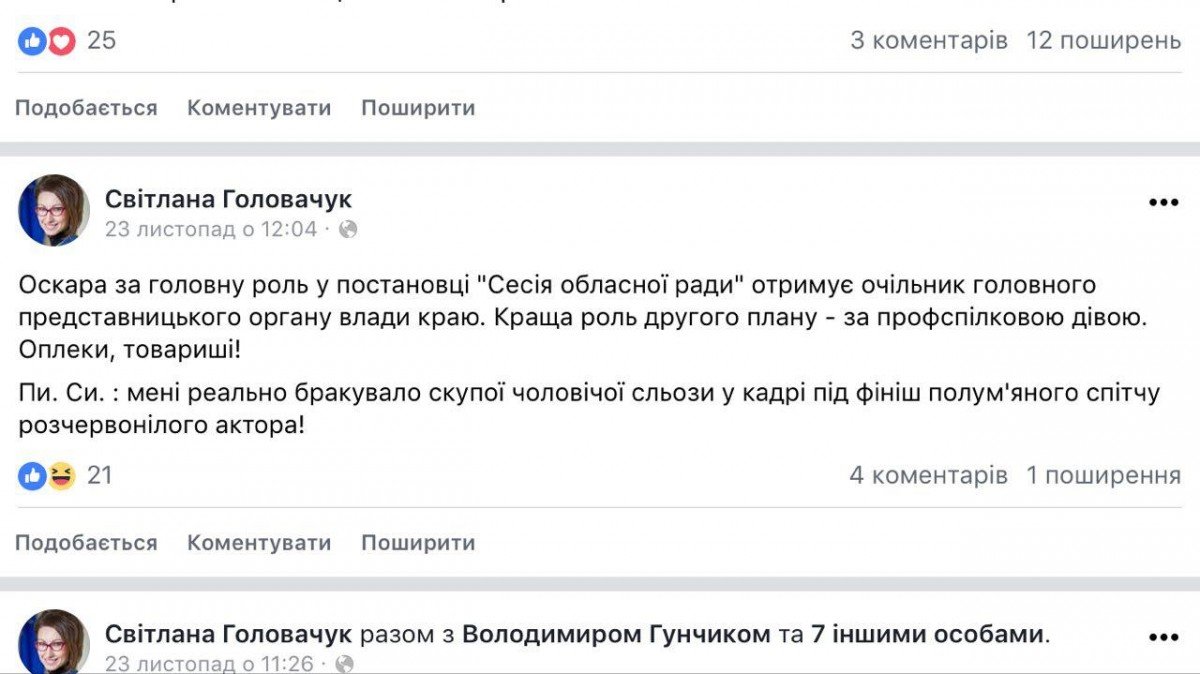
Task: Open the '4 коментарів' comments link
Action: [x=928, y=476]
